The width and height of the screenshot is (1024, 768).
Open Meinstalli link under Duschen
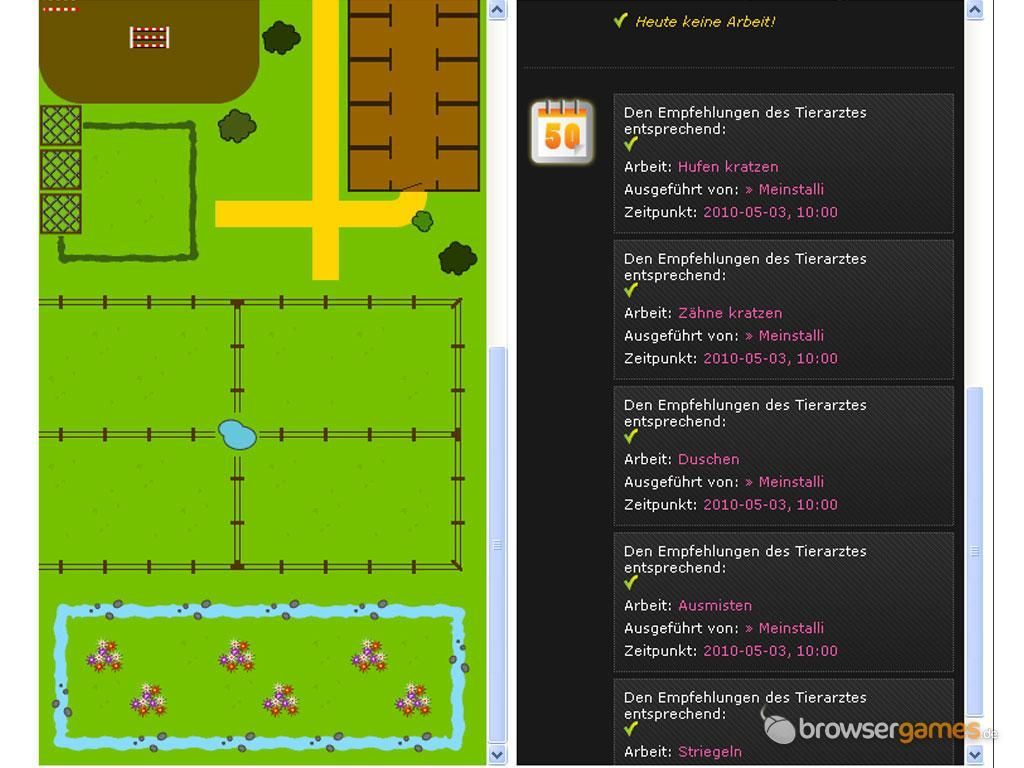[x=784, y=482]
